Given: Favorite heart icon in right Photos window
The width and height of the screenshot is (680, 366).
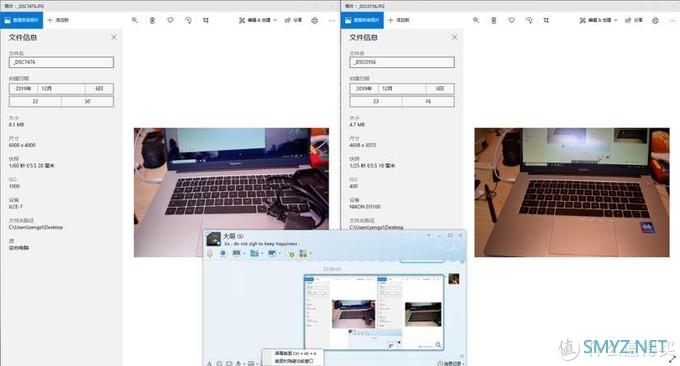Looking at the screenshot, I should tap(511, 20).
